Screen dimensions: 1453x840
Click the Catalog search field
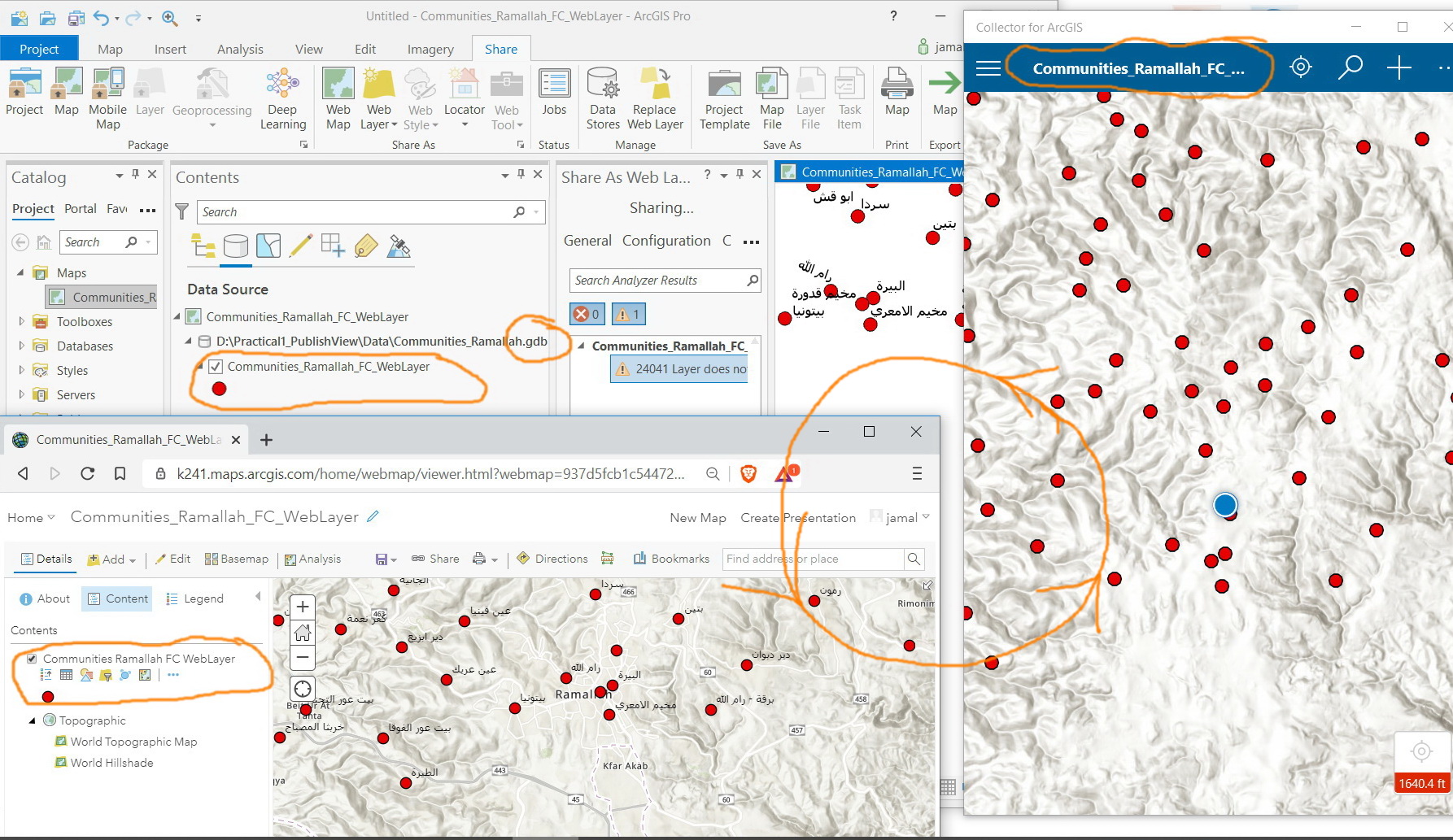(107, 242)
